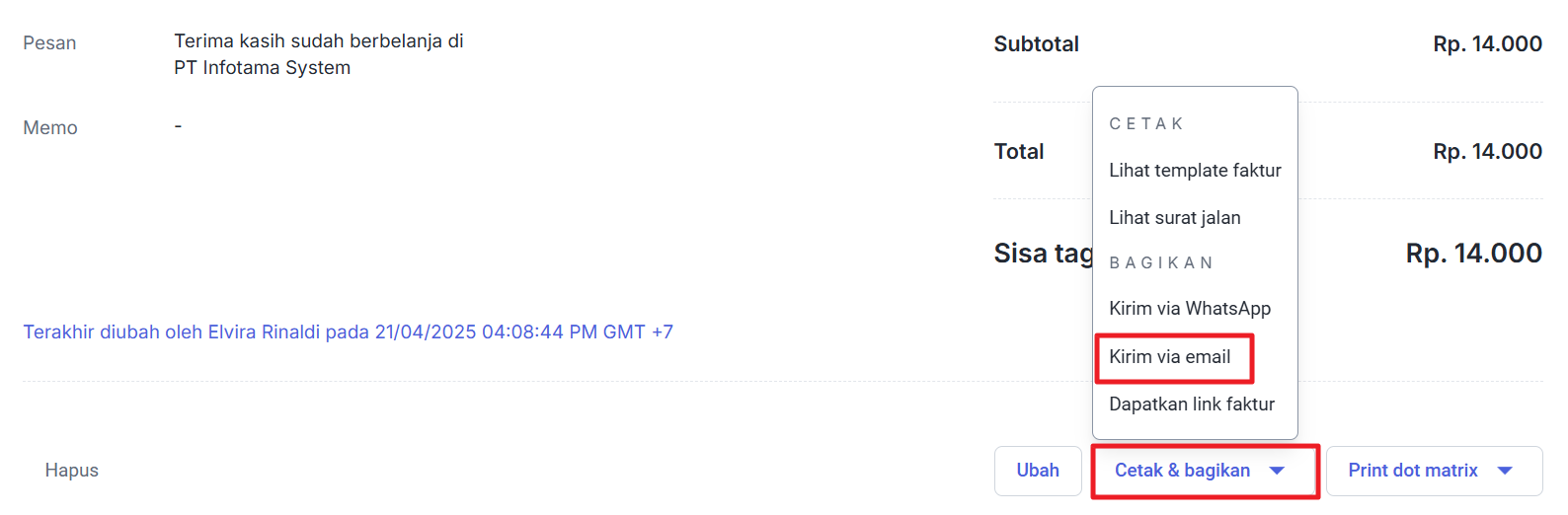
Task: Click the Cetak & bagikan button label
Action: pos(1182,471)
